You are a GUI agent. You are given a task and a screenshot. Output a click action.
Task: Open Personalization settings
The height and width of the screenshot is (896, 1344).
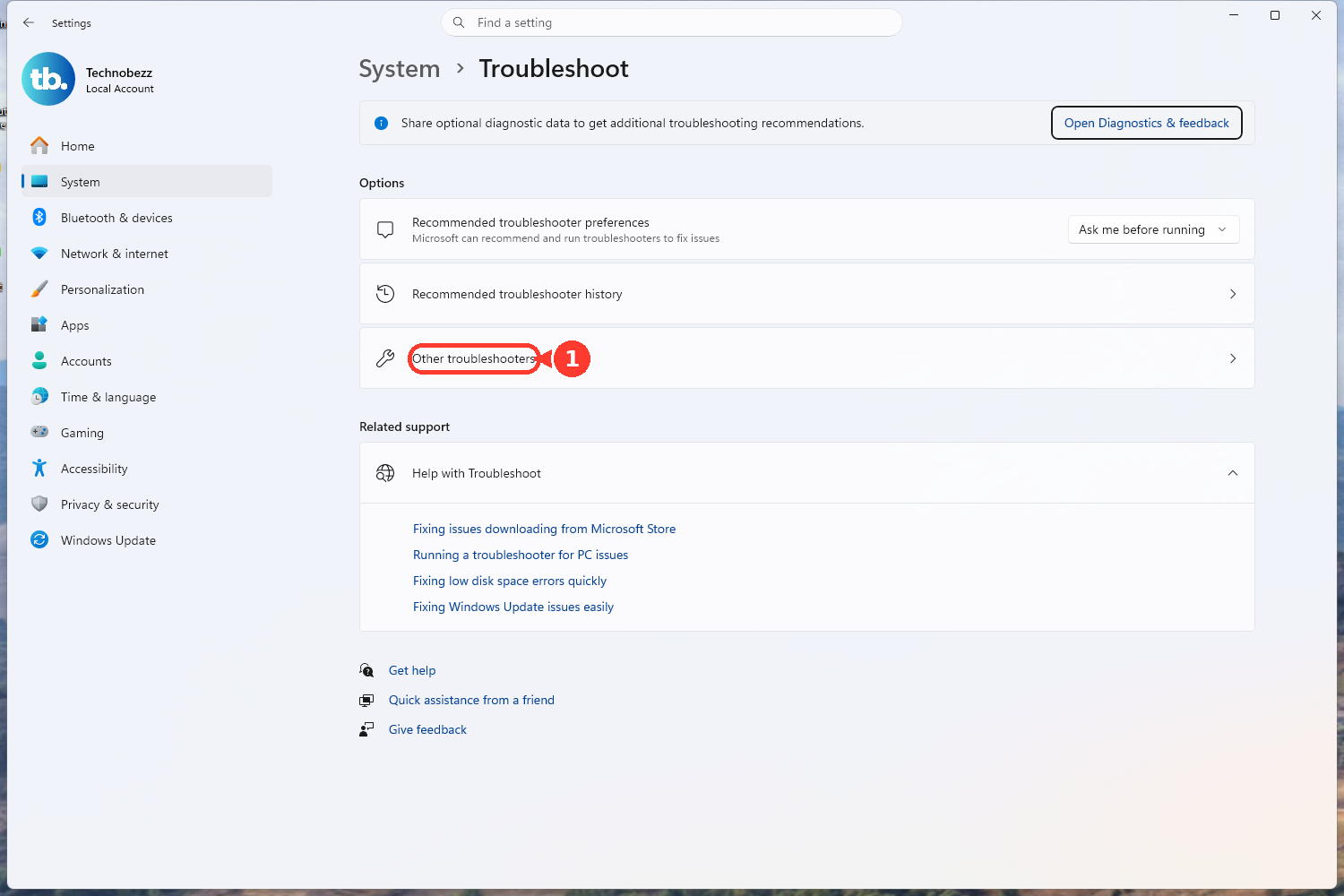tap(147, 289)
